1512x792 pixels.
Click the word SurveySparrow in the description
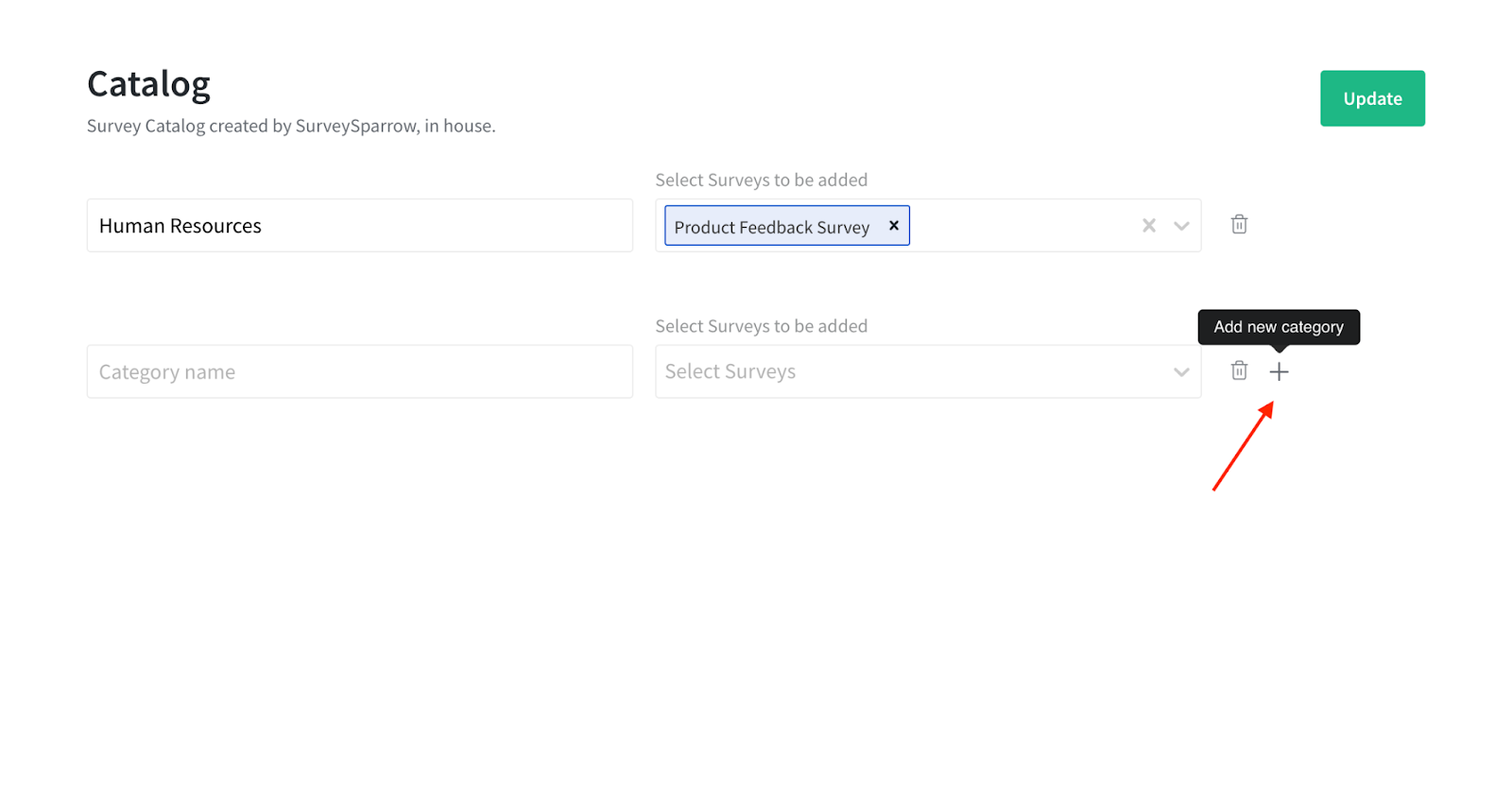coord(356,126)
